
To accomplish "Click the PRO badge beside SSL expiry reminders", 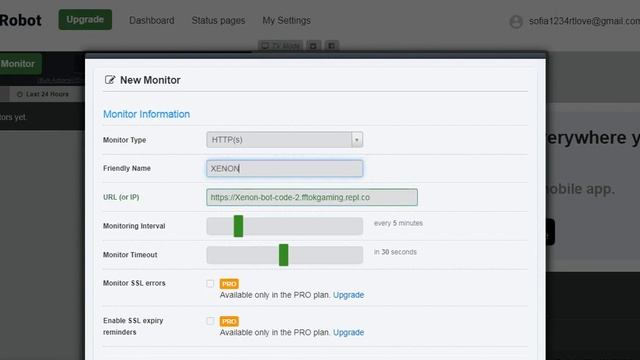I will tap(229, 321).
